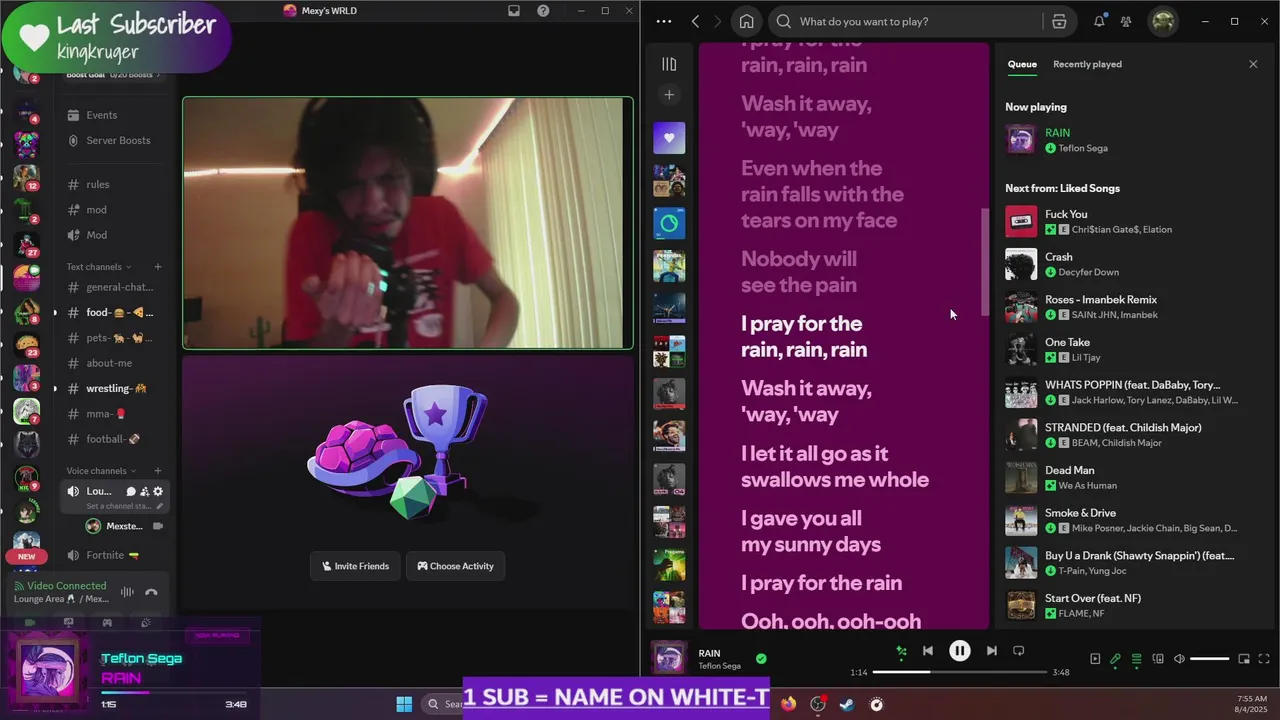Open Spotify friend activity icon
Screen dimensions: 1280x720
point(1126,21)
